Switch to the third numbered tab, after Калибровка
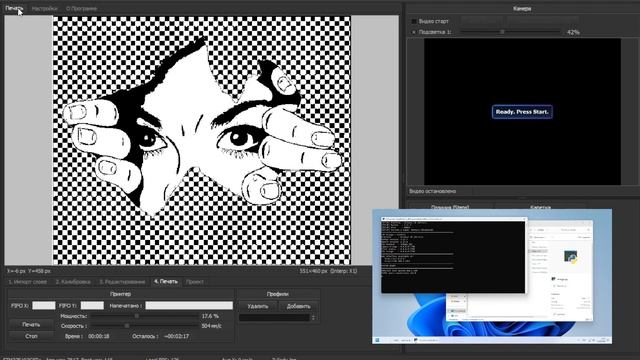Screen dimensions: 640x360 (x=122, y=282)
